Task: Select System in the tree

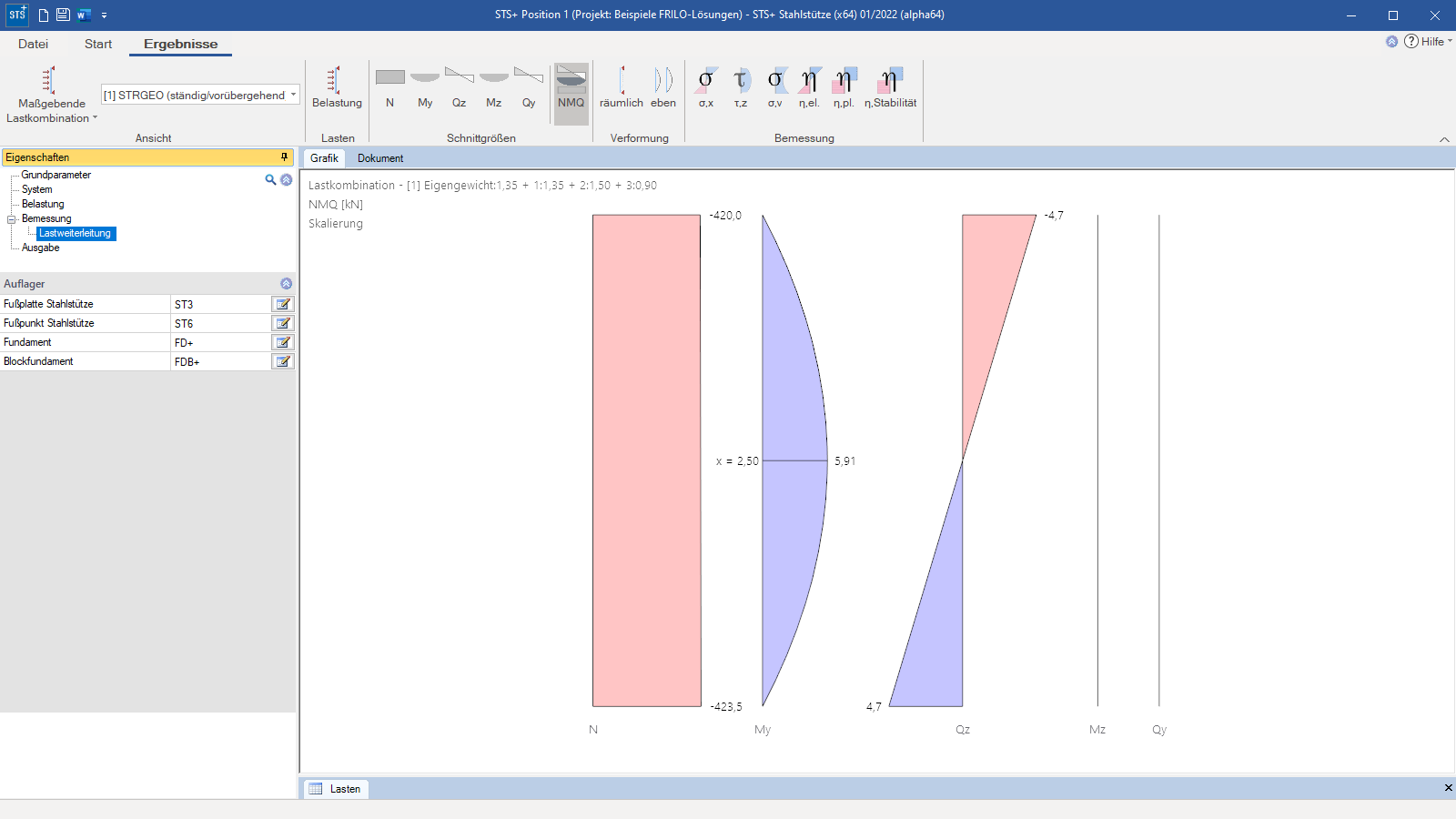Action: coord(37,189)
